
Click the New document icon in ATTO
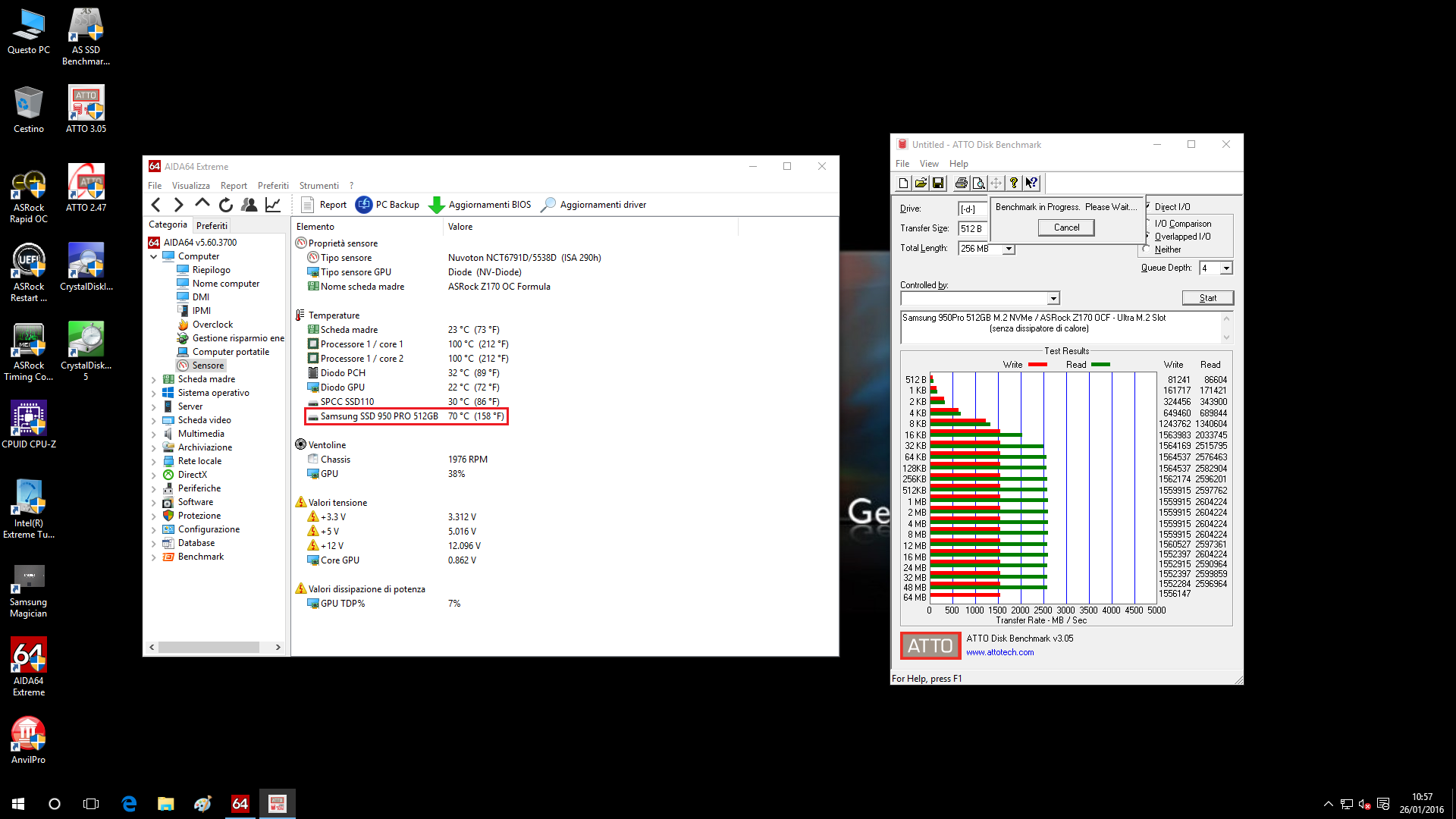(903, 183)
